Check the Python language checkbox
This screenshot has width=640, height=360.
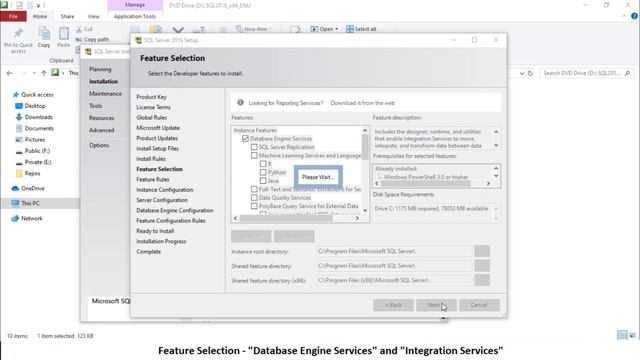(263, 172)
